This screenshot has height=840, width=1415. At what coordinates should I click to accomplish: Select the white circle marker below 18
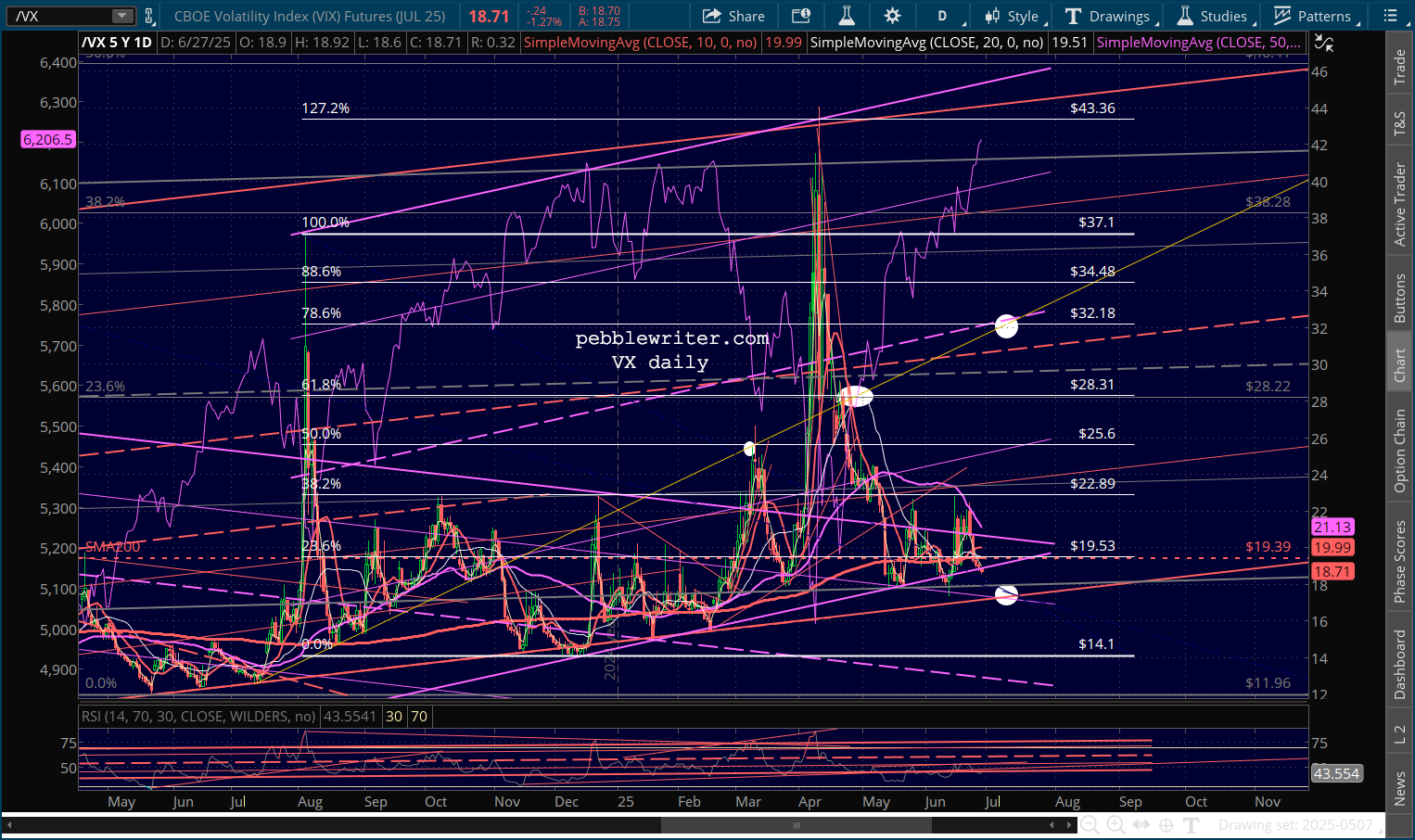[1006, 594]
